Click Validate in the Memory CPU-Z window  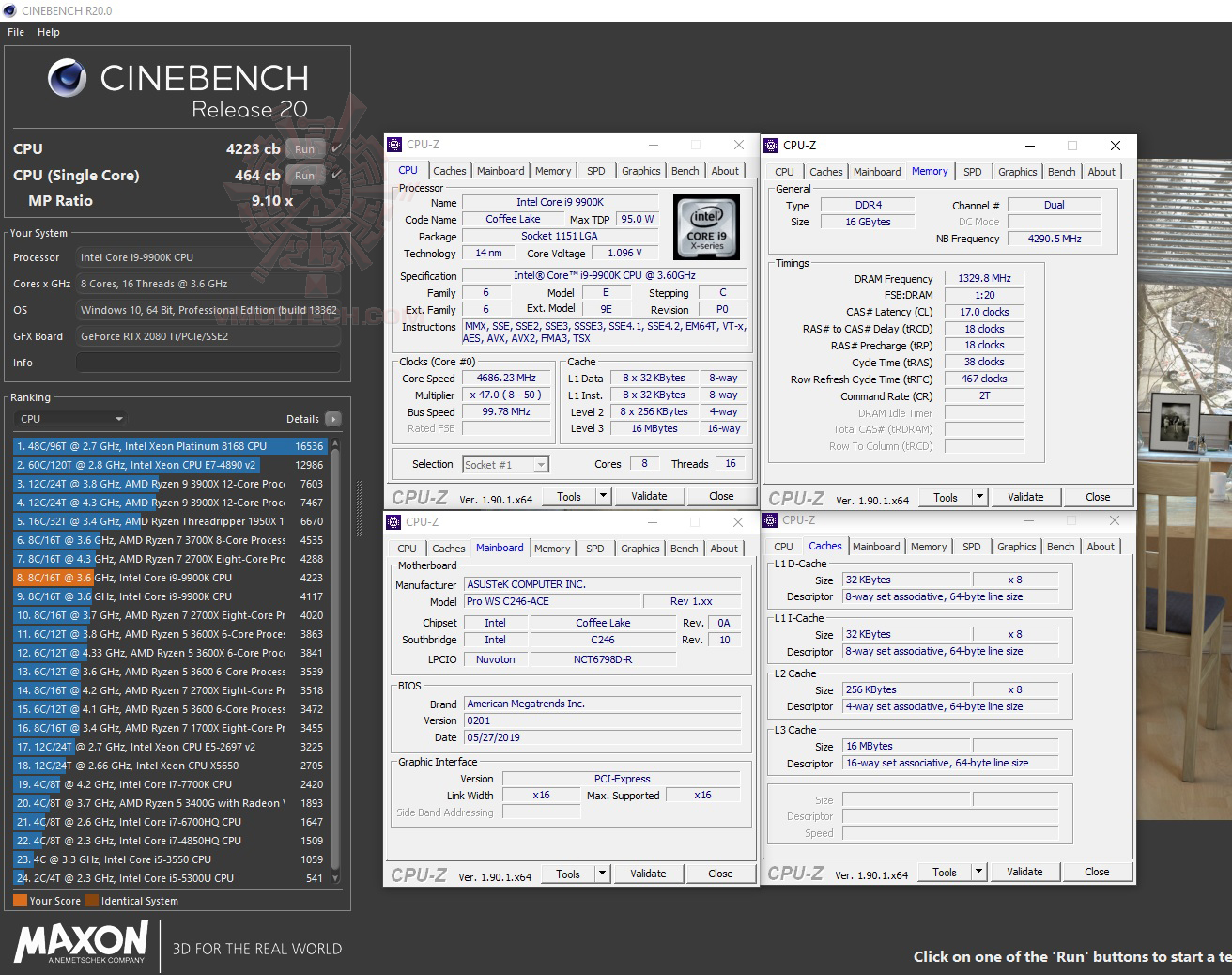pos(1025,496)
